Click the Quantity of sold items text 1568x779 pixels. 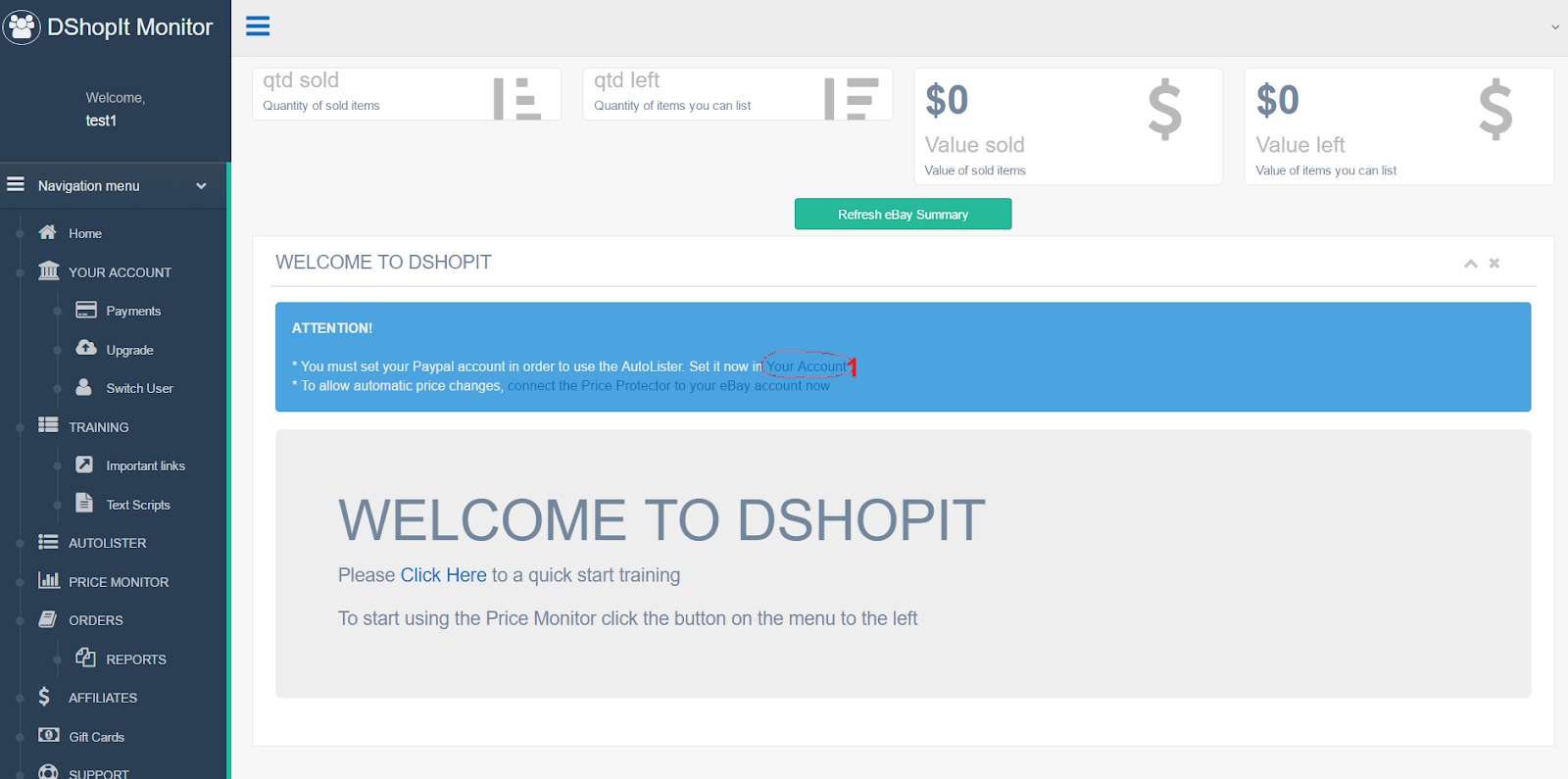[320, 106]
